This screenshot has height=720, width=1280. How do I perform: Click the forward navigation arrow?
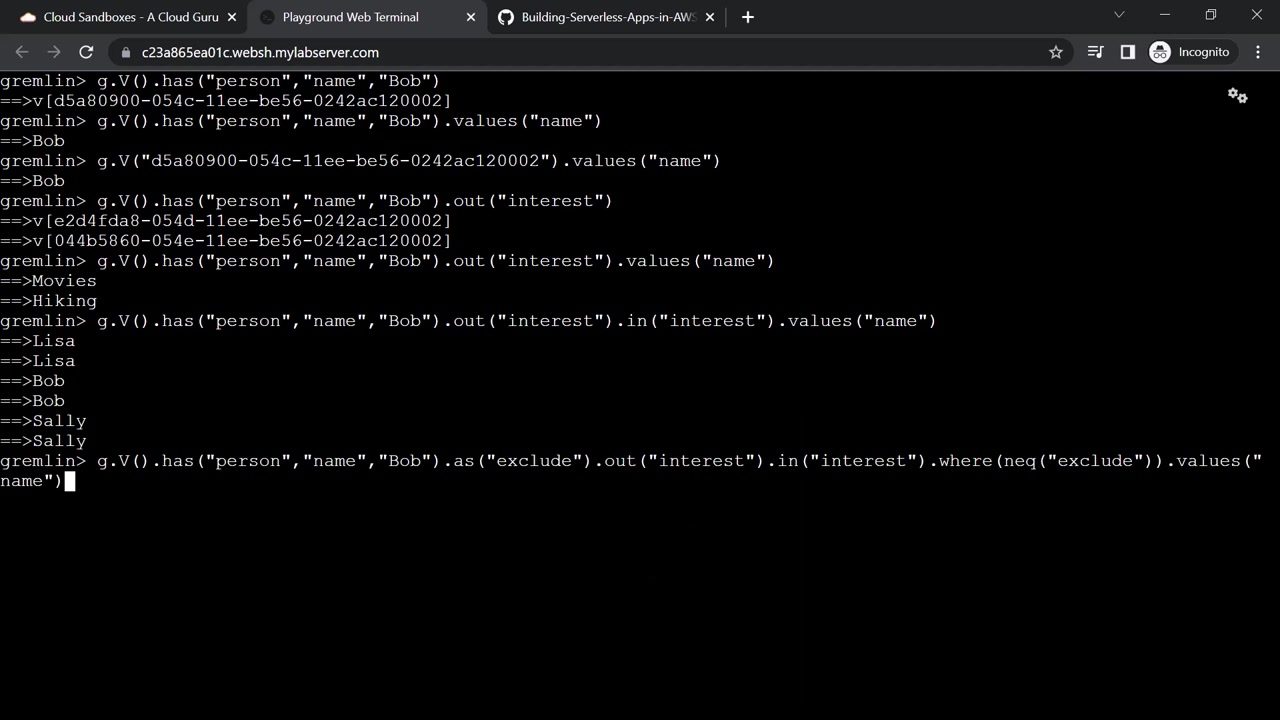(x=54, y=52)
